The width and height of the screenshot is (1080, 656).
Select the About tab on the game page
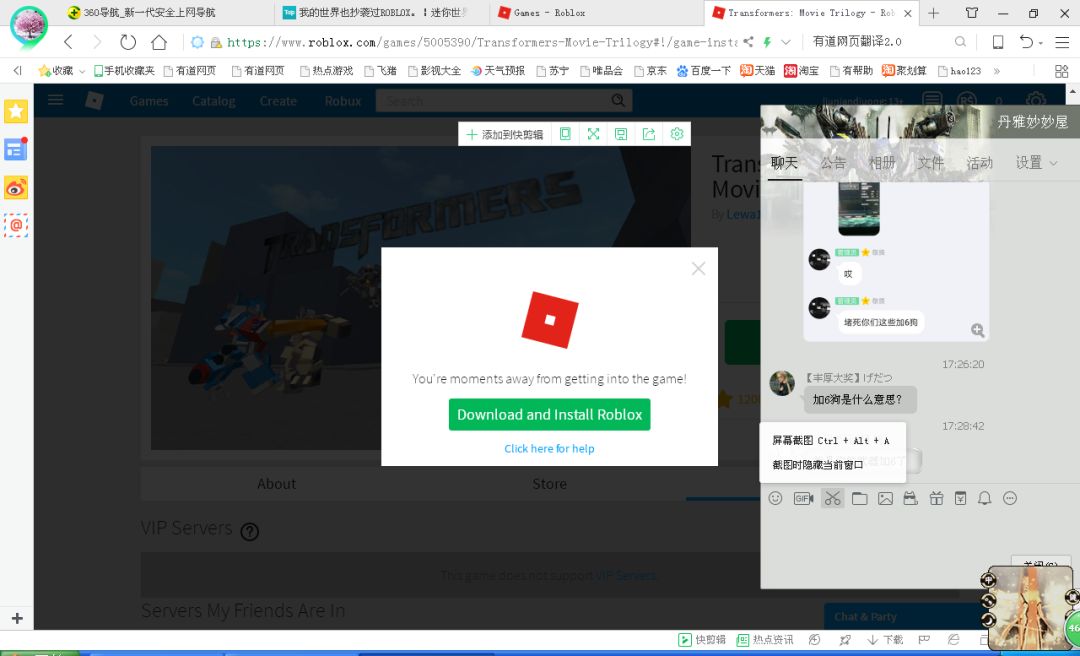click(x=276, y=484)
